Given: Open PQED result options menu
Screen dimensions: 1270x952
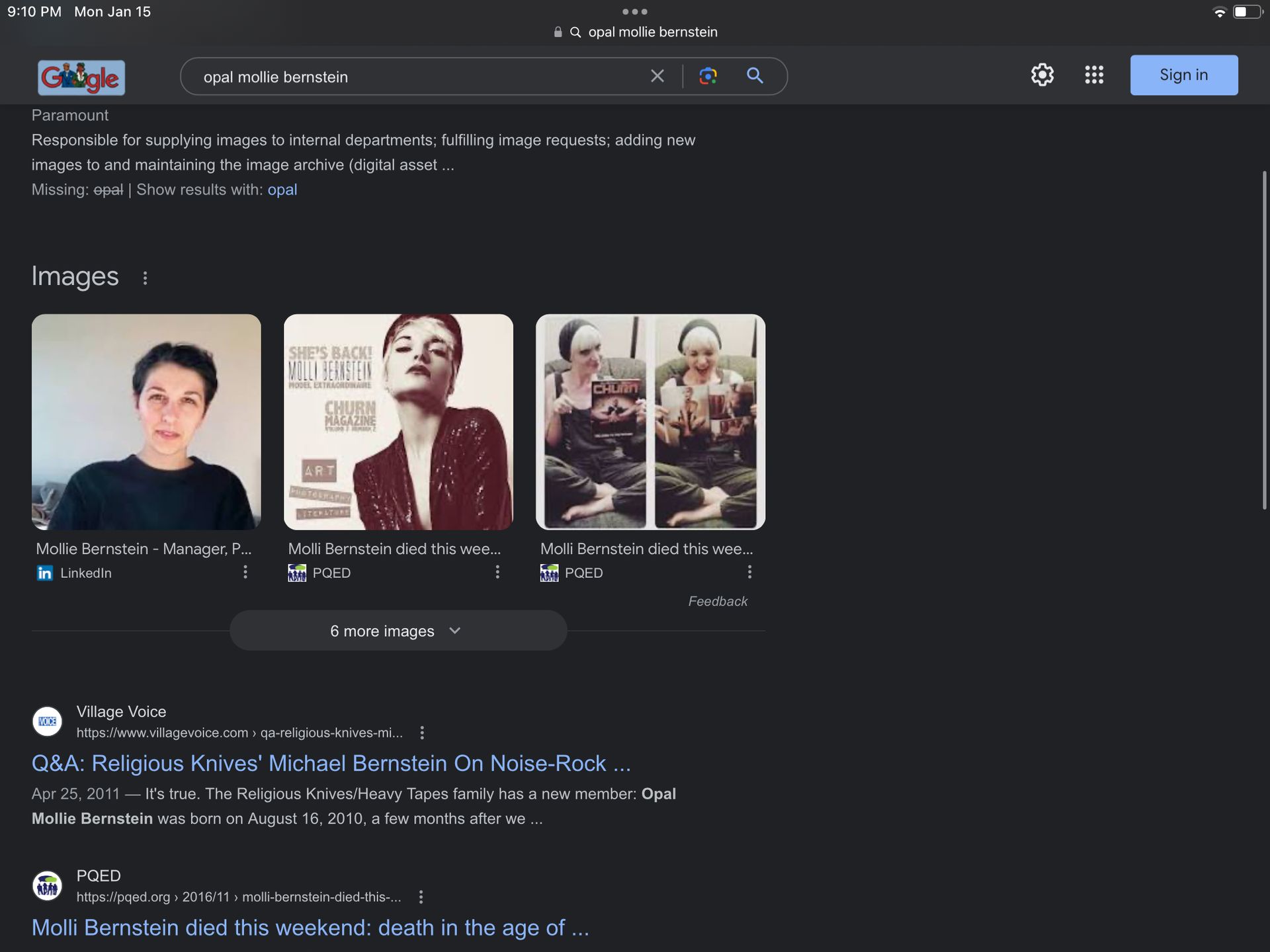Looking at the screenshot, I should (421, 897).
